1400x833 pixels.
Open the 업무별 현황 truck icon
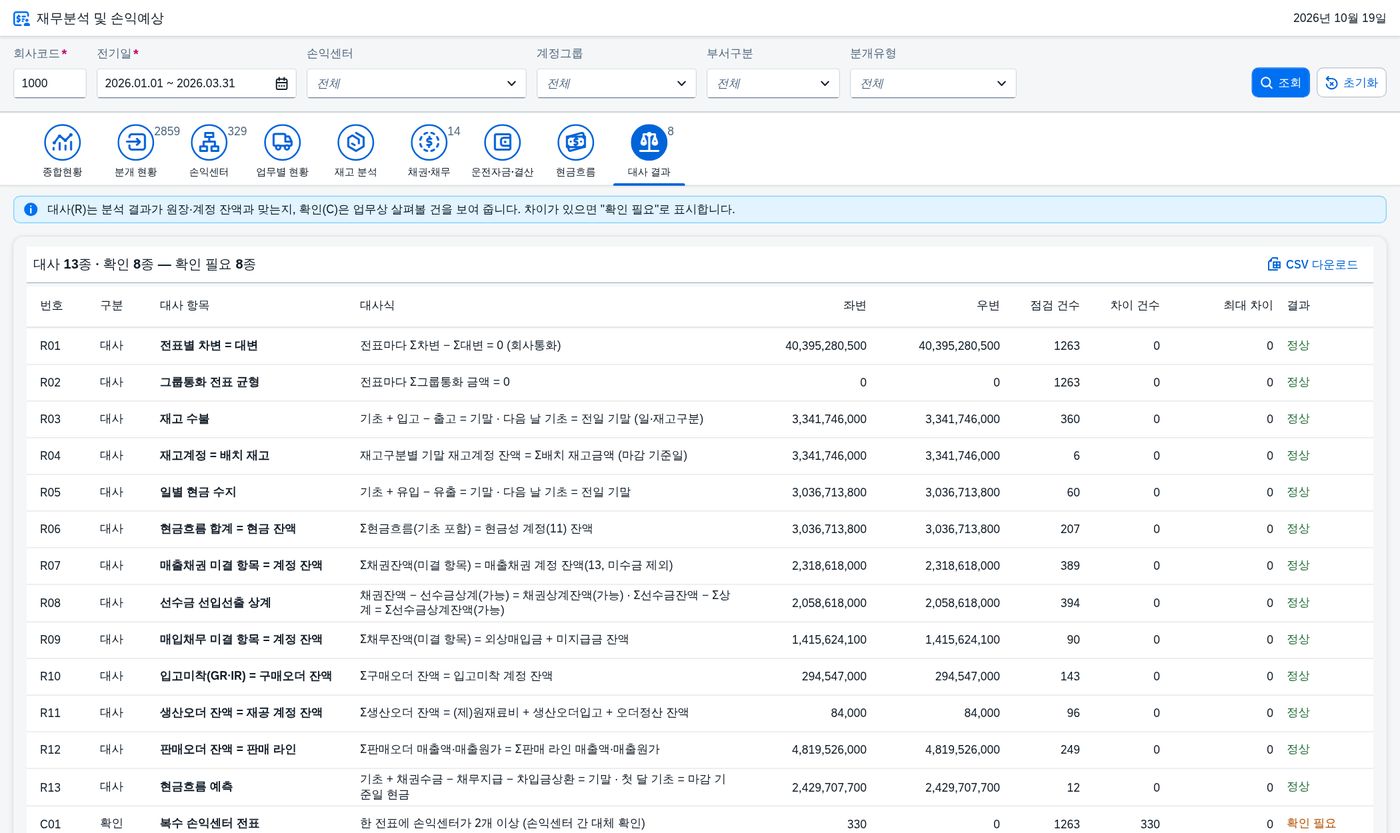click(x=282, y=142)
